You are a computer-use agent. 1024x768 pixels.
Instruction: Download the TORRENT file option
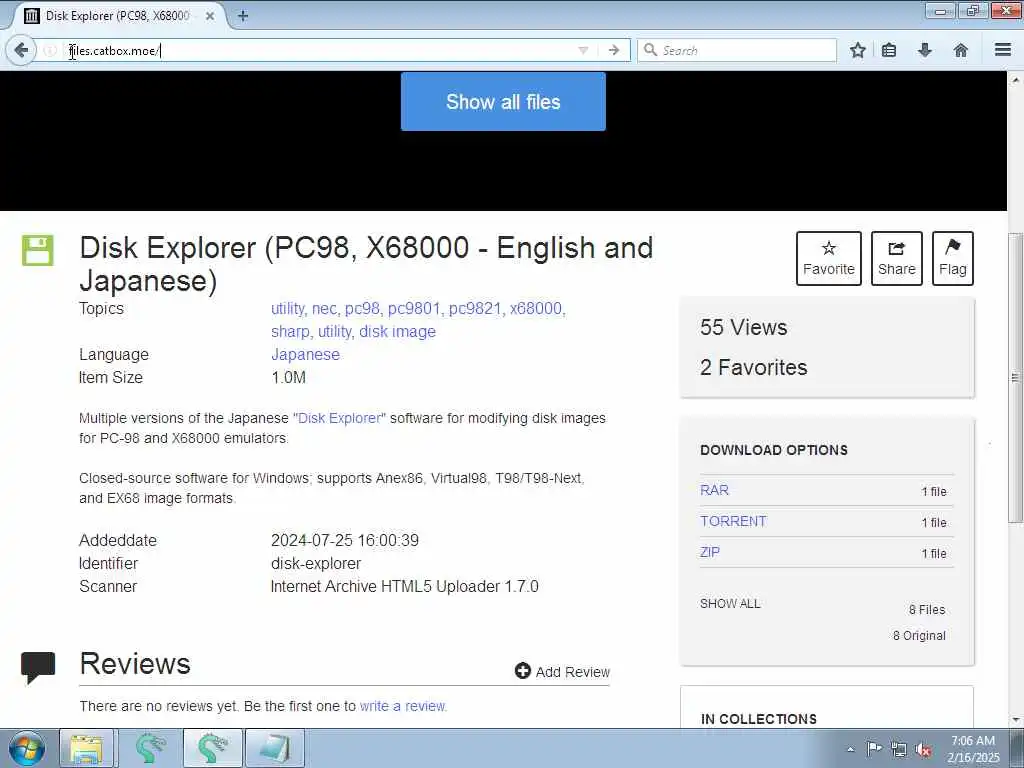tap(733, 521)
